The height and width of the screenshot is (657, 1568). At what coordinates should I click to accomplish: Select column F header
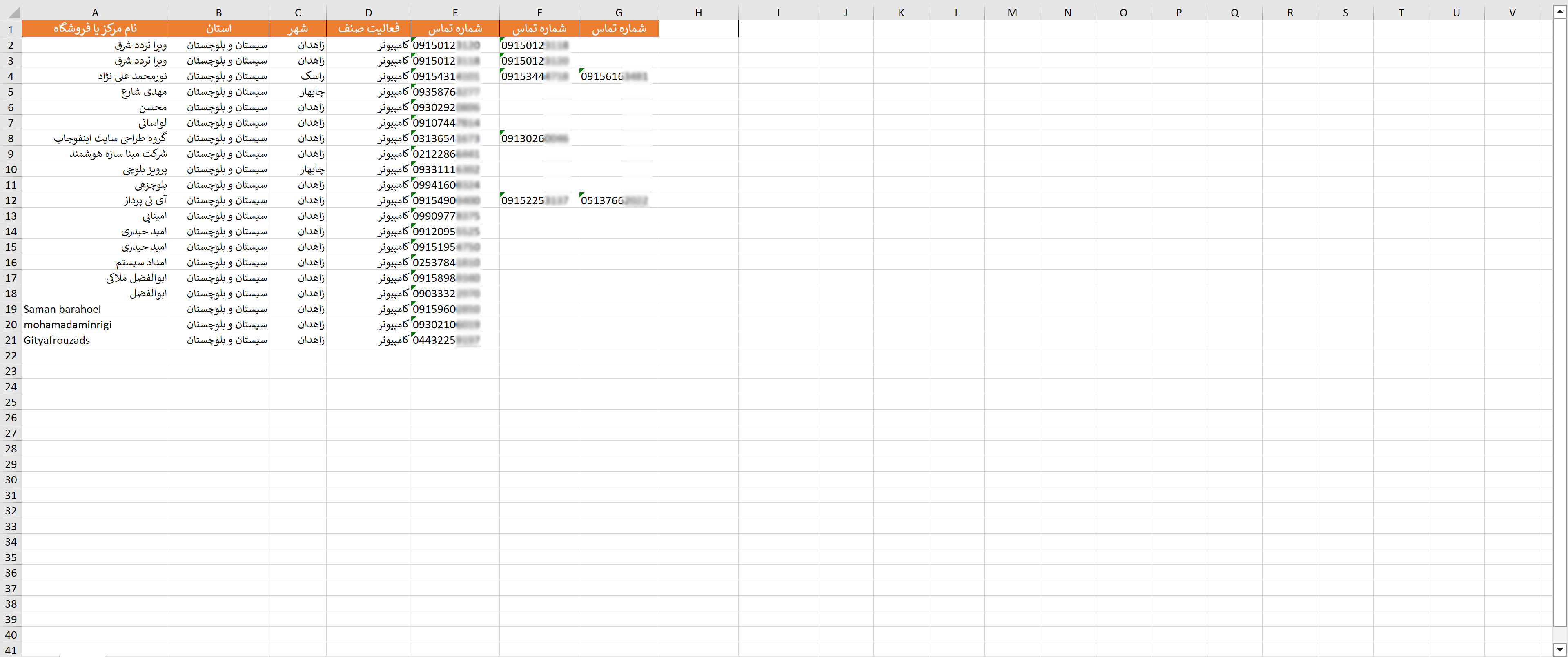click(x=539, y=13)
